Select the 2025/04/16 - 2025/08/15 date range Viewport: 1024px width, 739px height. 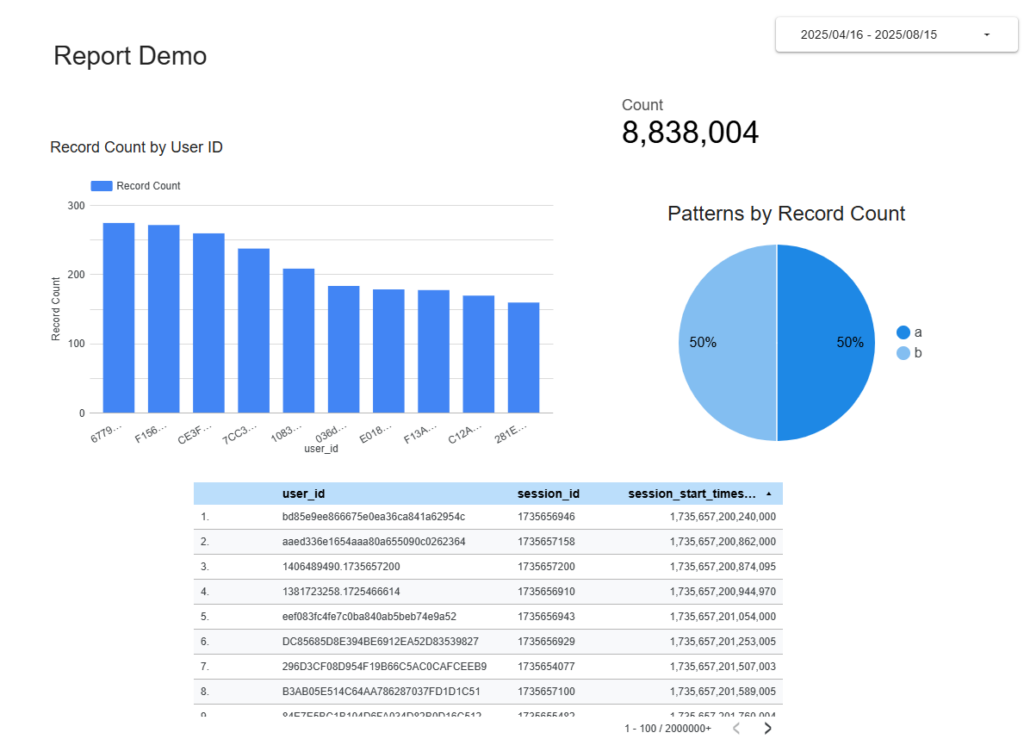[868, 35]
